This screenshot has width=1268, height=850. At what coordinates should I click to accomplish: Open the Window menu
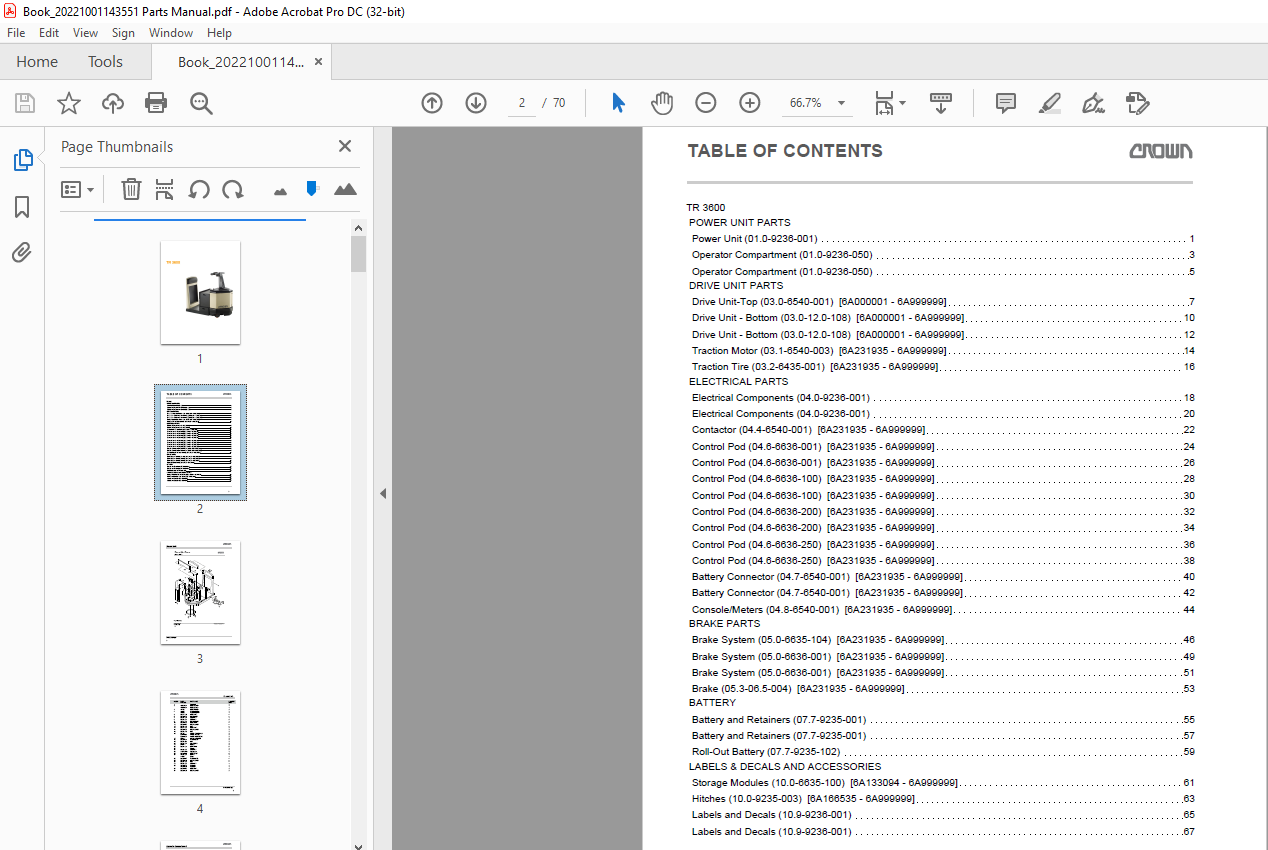pos(171,33)
